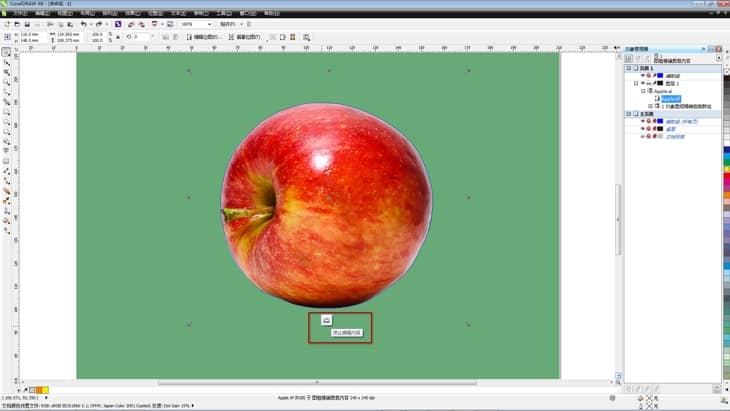This screenshot has width=730, height=411.
Task: Toggle visibility eye of the Guides layer
Action: tap(641, 75)
